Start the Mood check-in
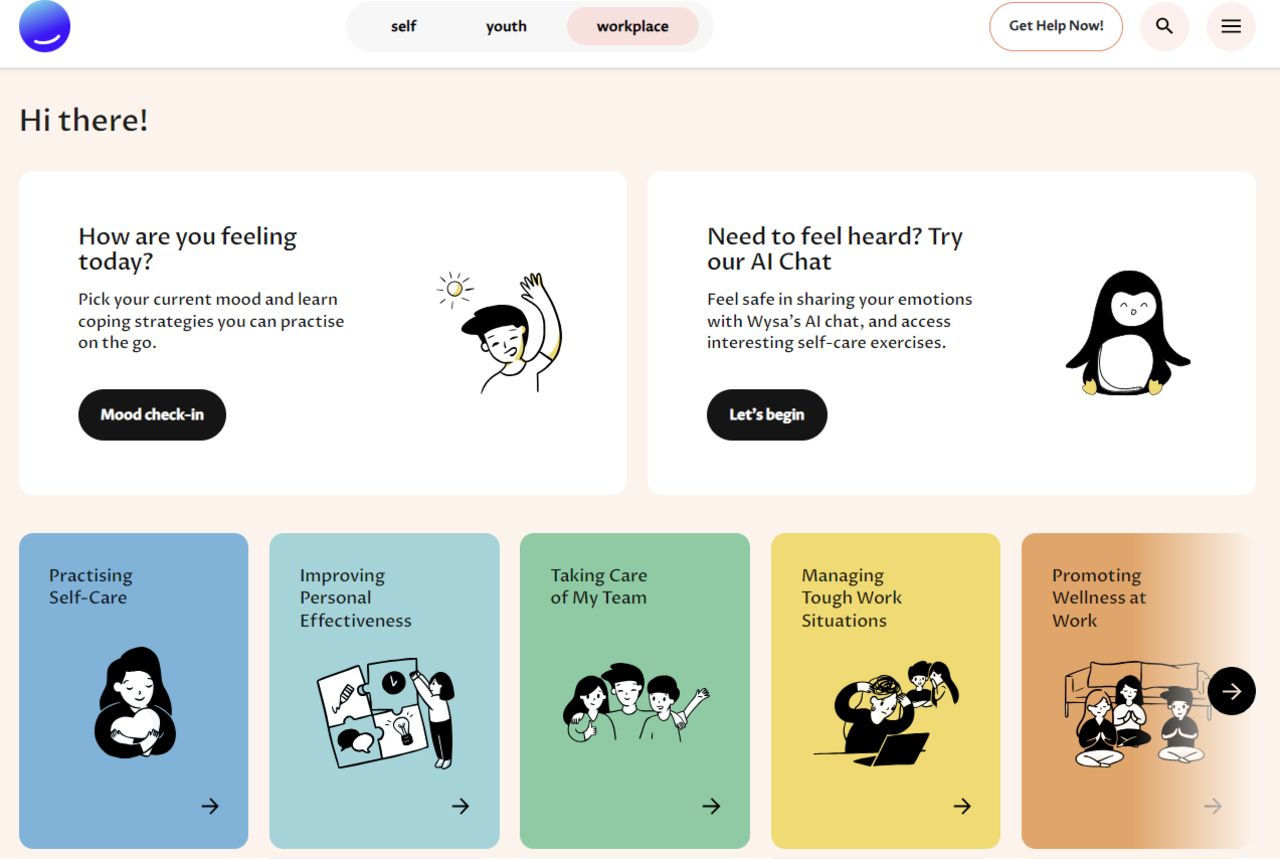1280x859 pixels. [x=152, y=414]
